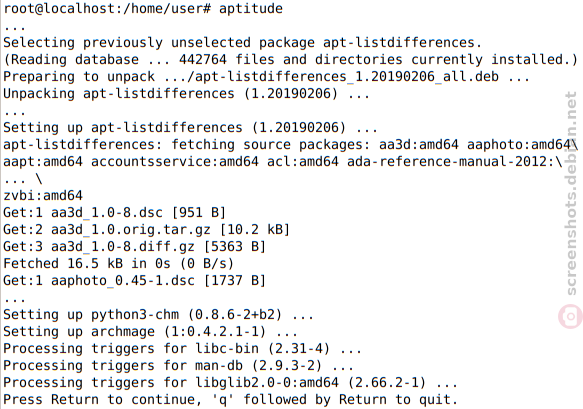Click the 'aaphoto_0.45-1.dsc' line
583x409 pixels.
pos(135,280)
